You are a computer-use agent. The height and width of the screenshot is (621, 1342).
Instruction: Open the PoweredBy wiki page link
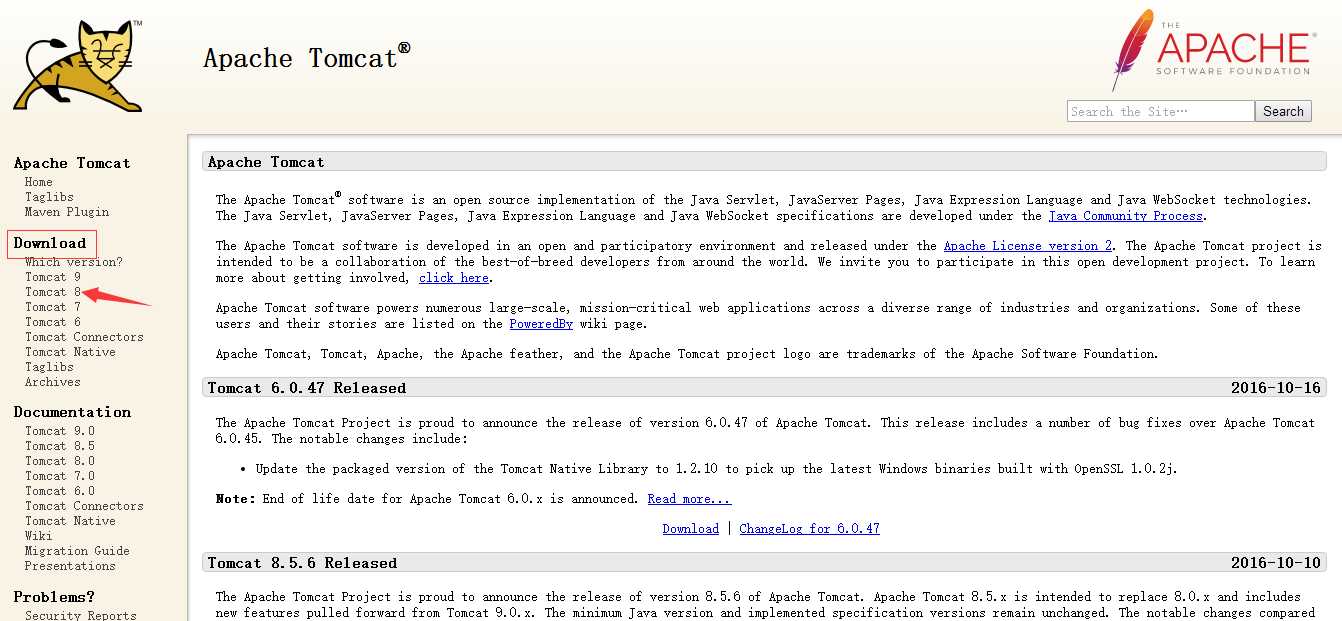tap(541, 324)
